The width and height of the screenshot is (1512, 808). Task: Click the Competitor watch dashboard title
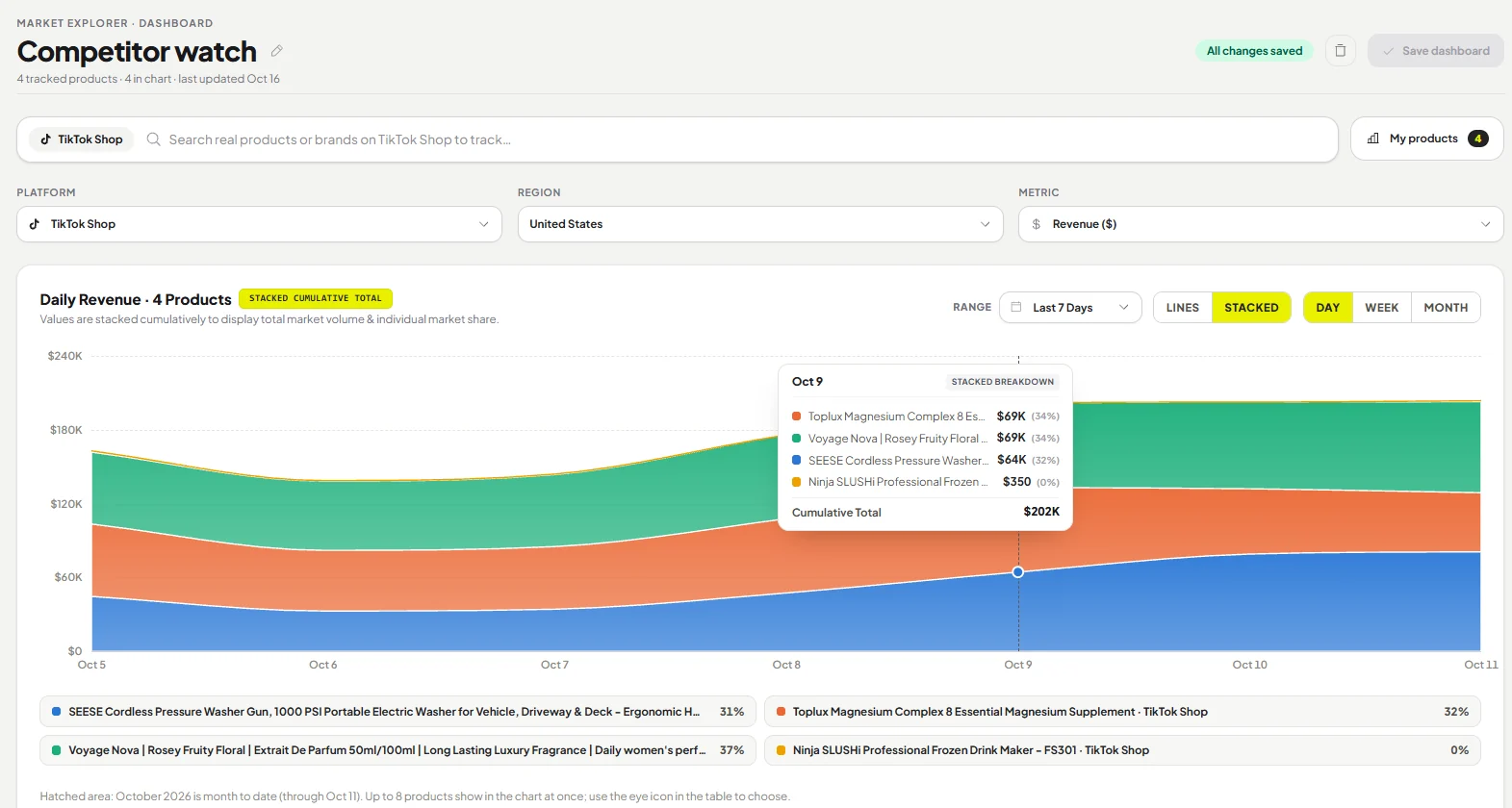point(137,51)
